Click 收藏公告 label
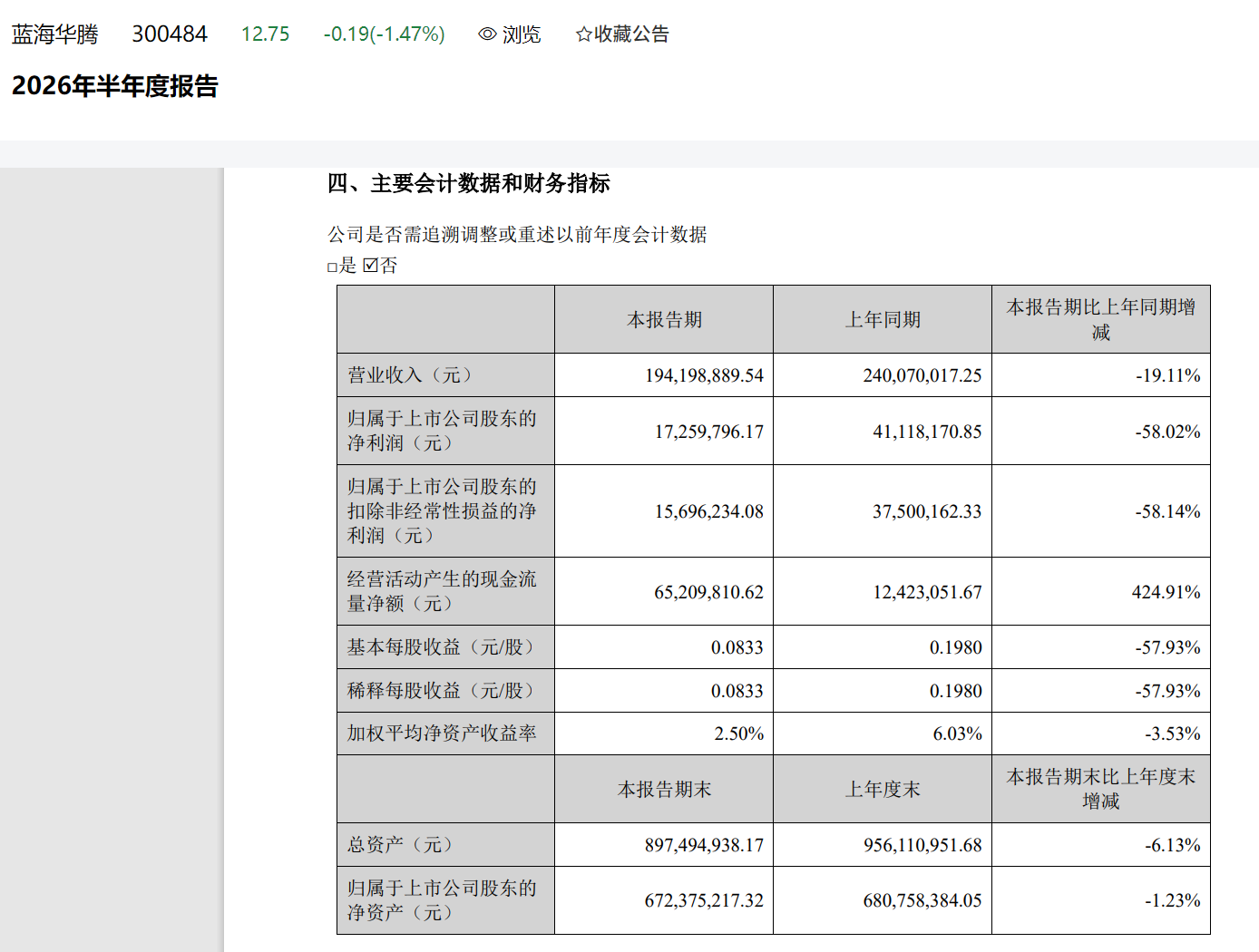The image size is (1259, 952). (x=631, y=34)
